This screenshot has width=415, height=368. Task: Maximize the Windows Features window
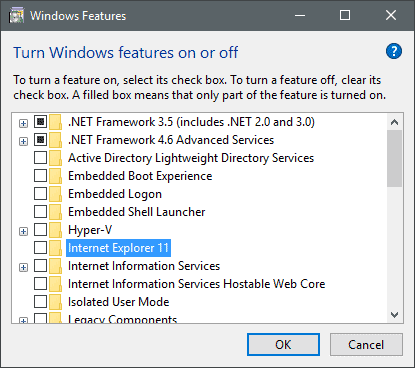pos(345,15)
